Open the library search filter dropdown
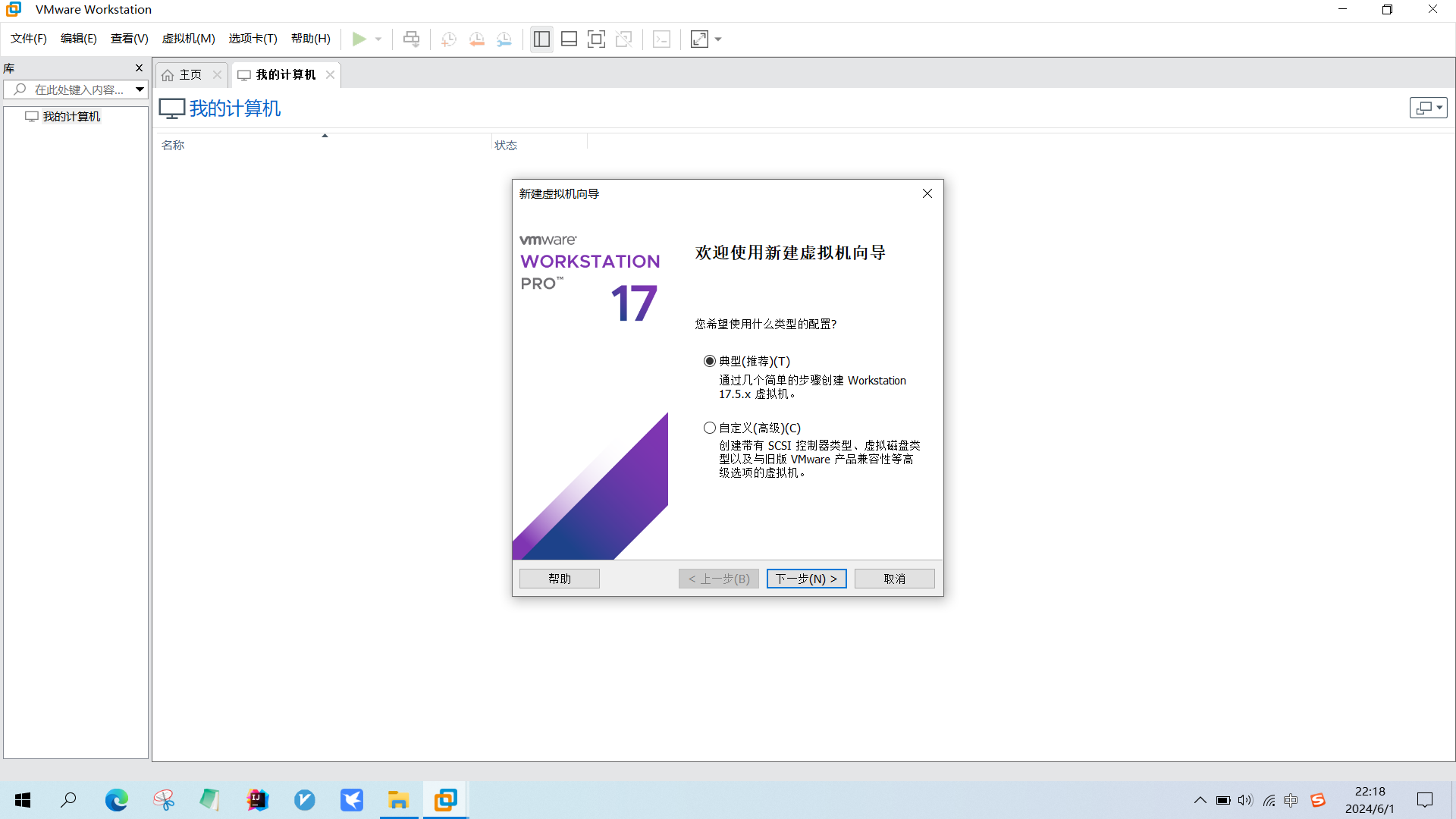 coord(140,89)
